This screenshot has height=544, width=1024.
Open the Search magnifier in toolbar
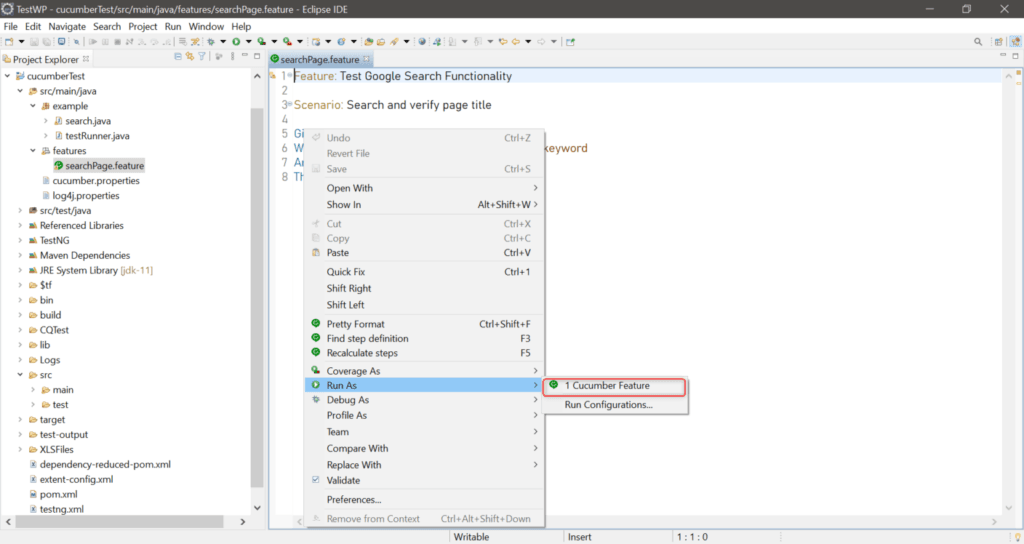click(x=978, y=42)
